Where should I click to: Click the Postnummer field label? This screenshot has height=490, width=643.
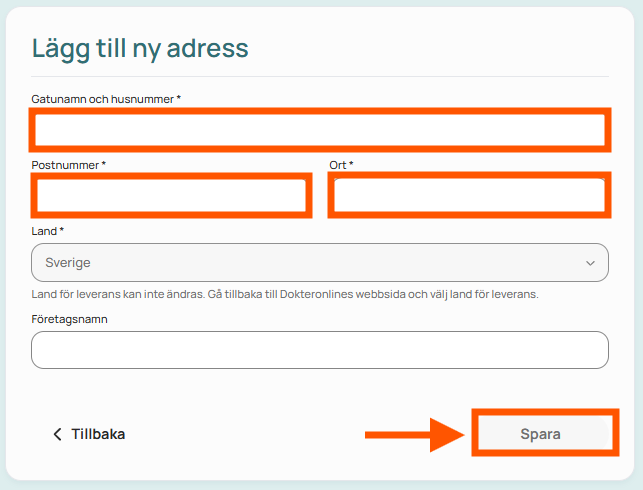68,165
